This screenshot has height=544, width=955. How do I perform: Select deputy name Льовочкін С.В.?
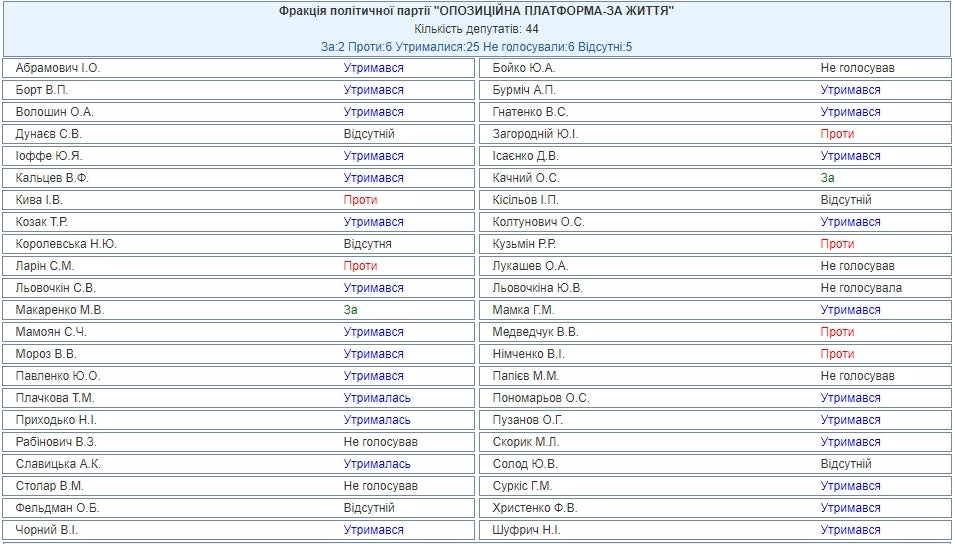(56, 288)
